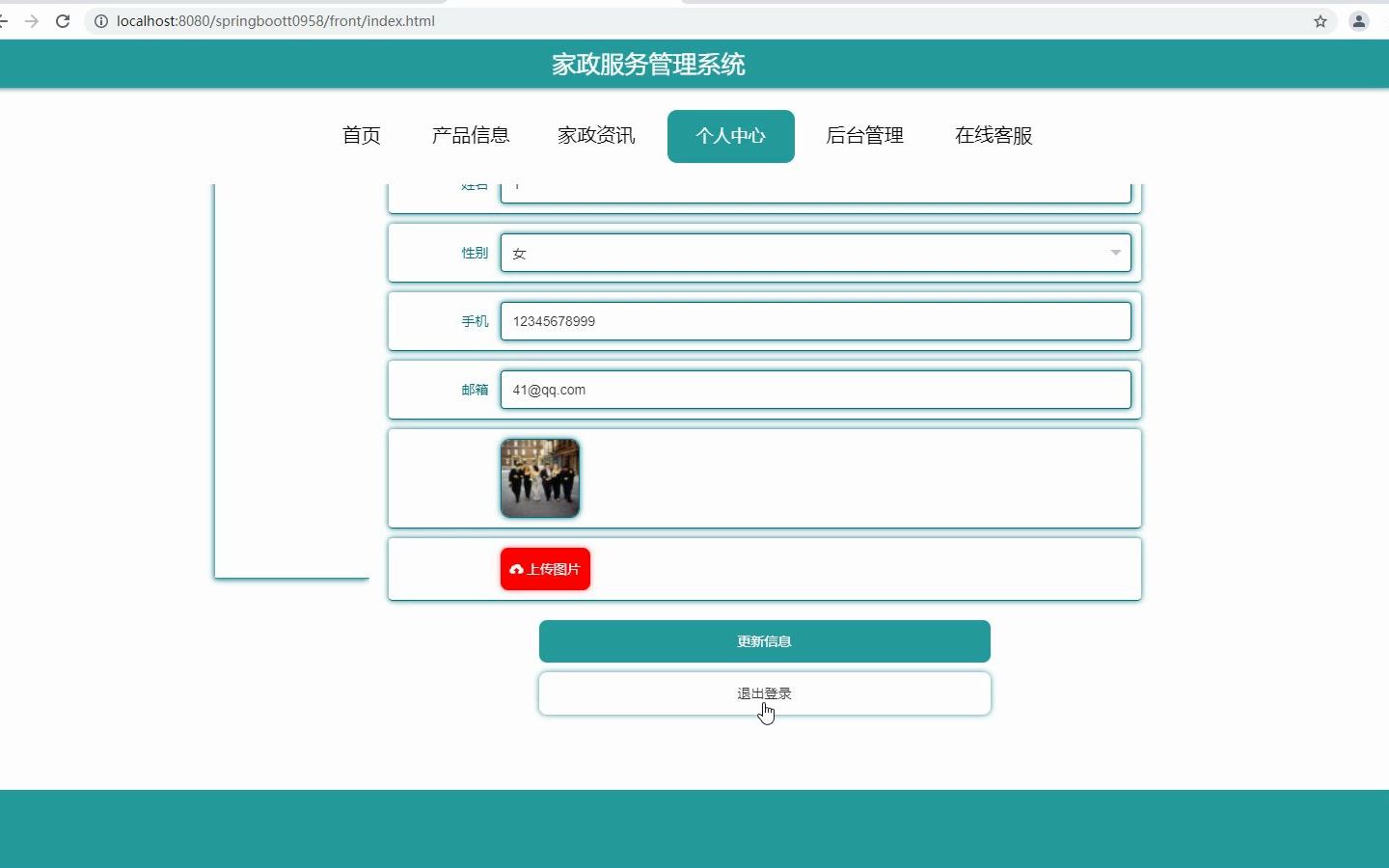Click the site info icon beside the URL
The width and height of the screenshot is (1389, 868).
[x=100, y=20]
